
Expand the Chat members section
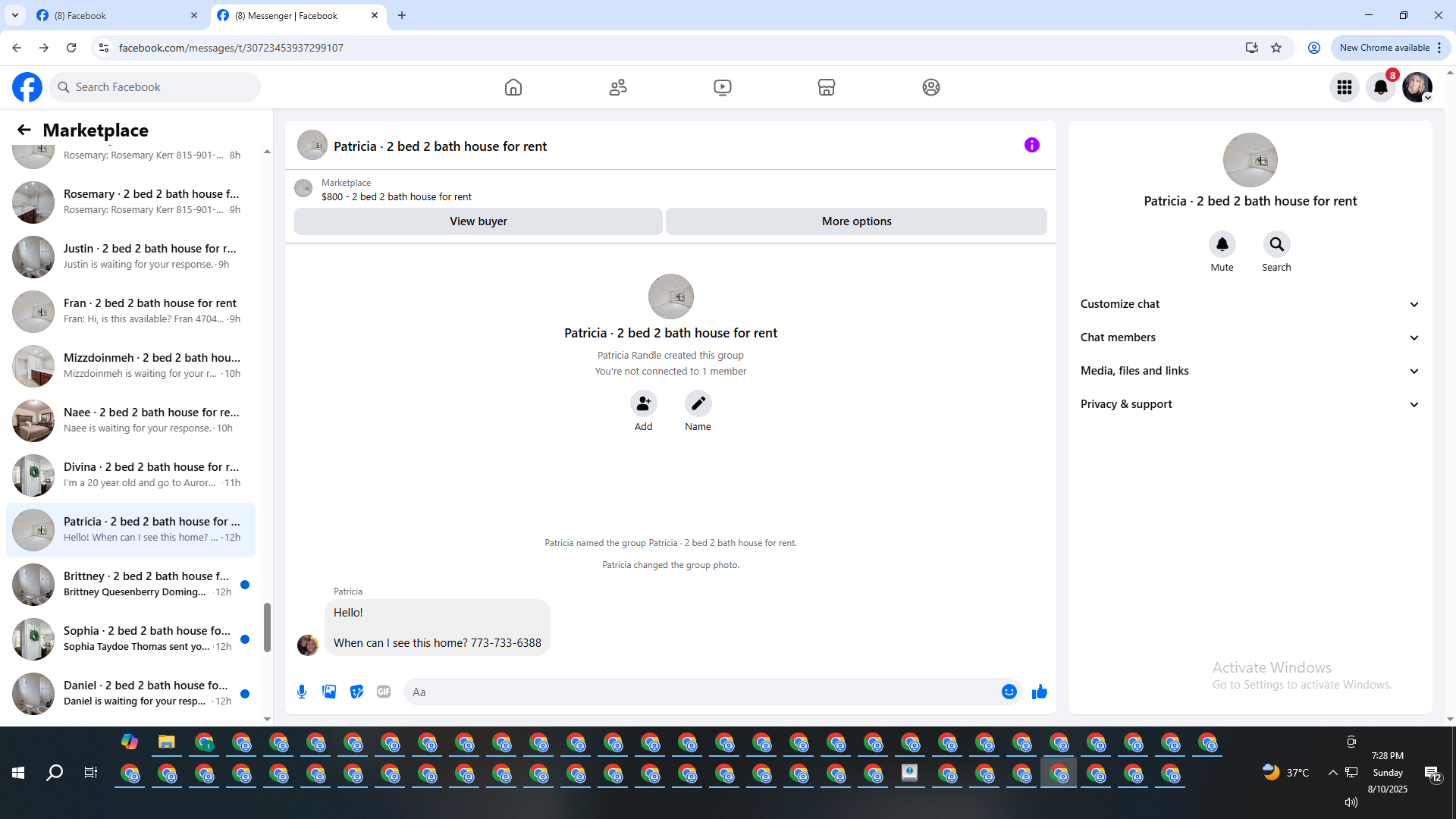[x=1250, y=337]
